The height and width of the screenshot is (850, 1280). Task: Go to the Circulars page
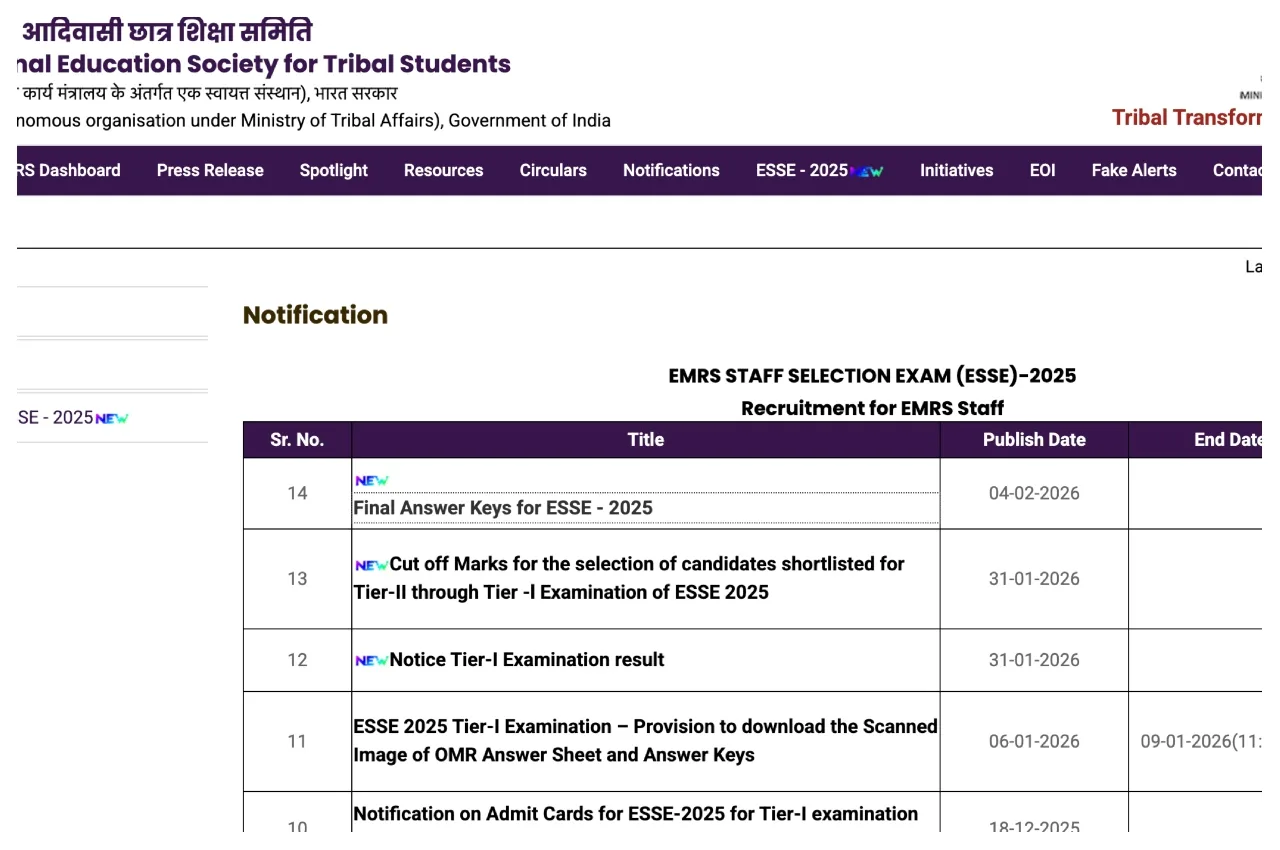[553, 170]
